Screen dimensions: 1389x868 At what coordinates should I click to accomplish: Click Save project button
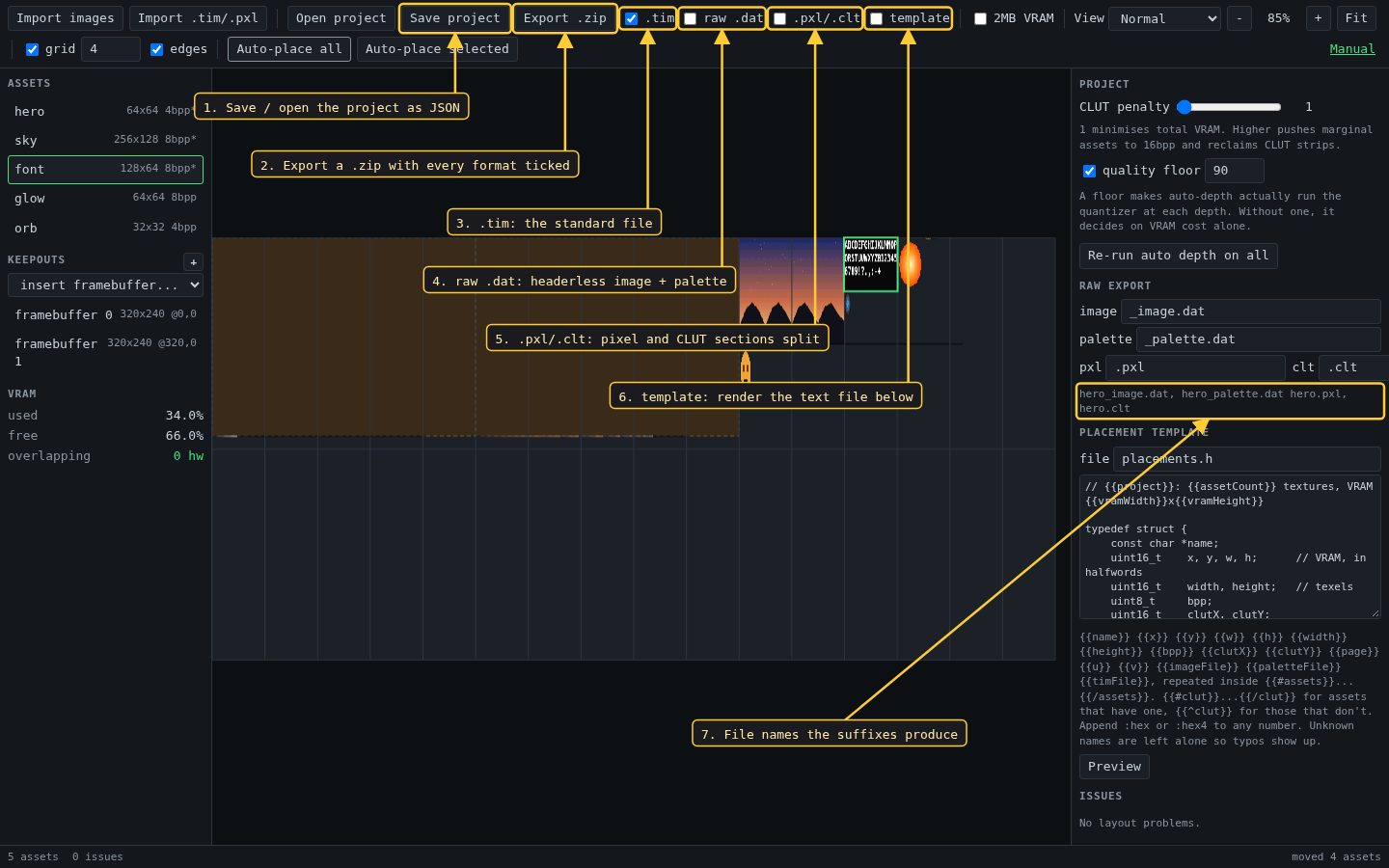(455, 18)
